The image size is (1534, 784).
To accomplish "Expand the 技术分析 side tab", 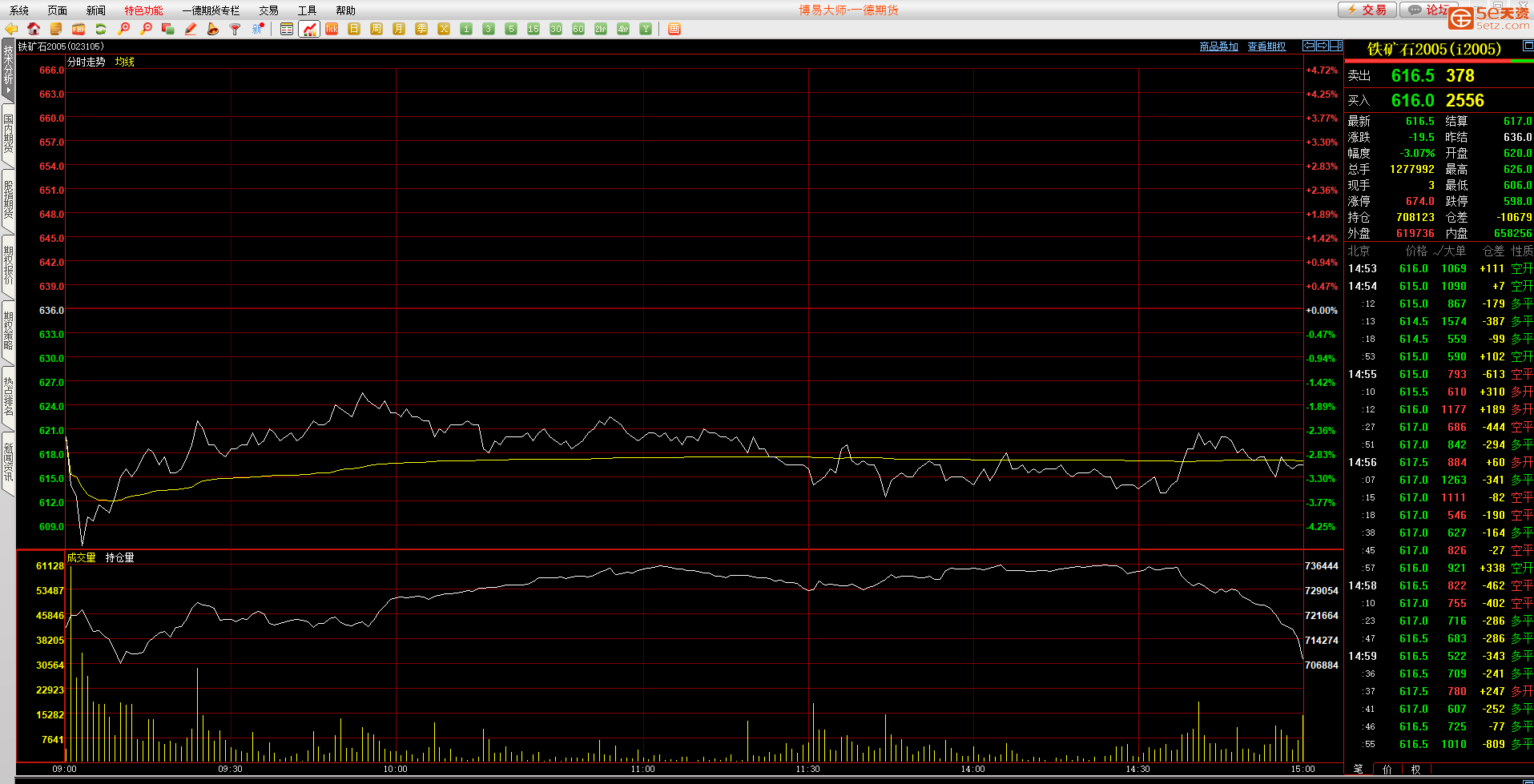I will [8, 70].
